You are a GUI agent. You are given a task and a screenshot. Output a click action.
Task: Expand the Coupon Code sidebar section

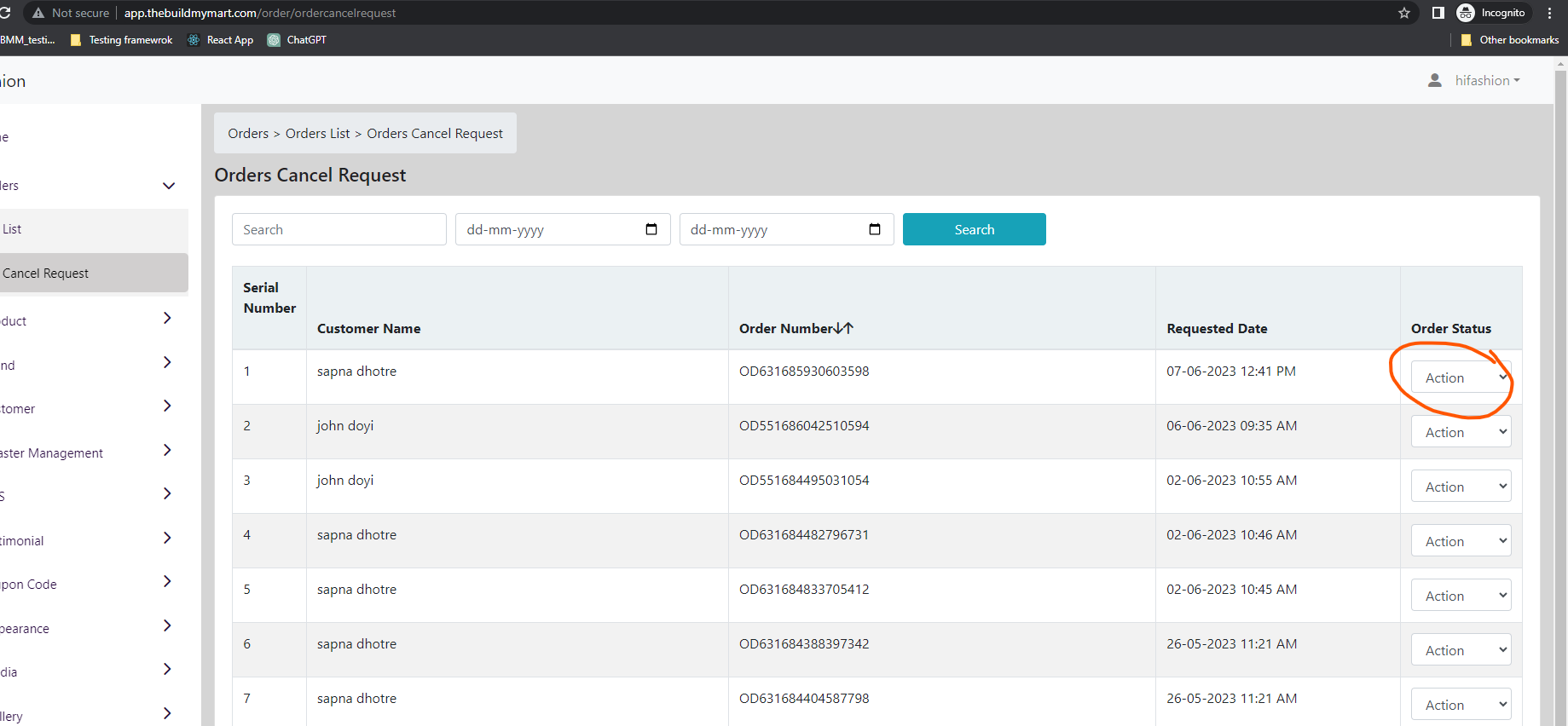(167, 581)
